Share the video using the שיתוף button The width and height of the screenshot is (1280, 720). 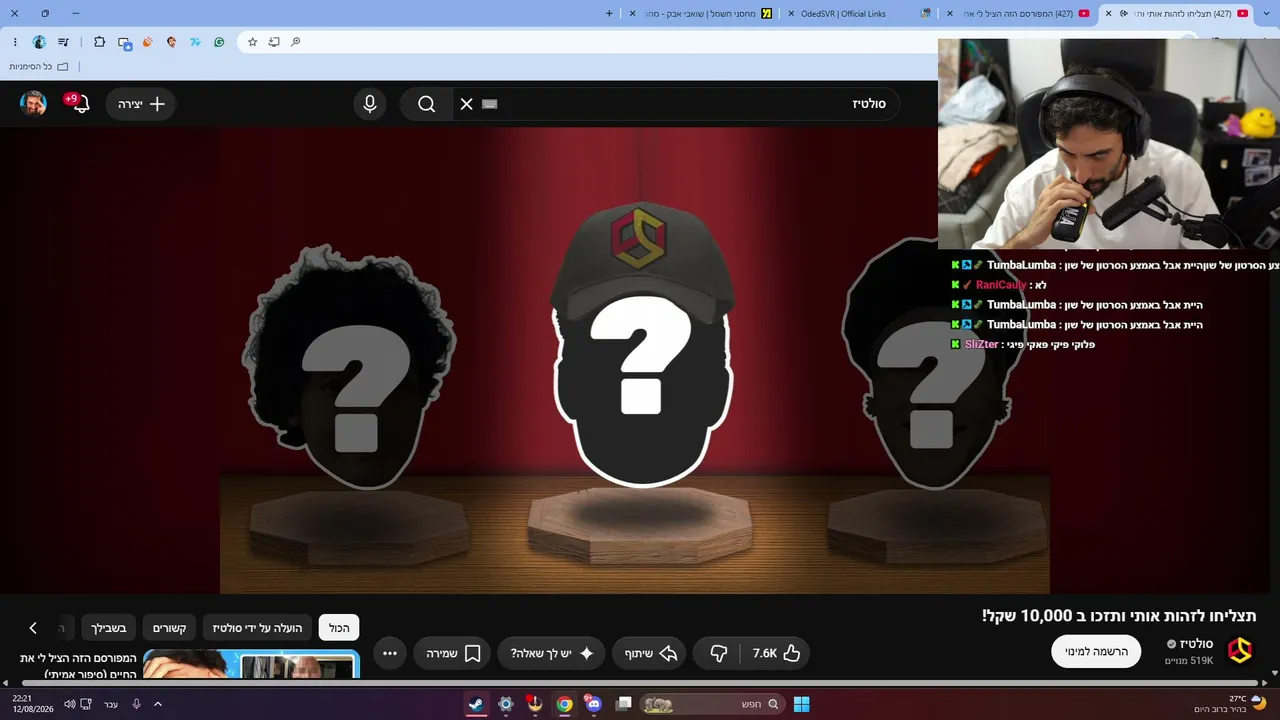[651, 653]
